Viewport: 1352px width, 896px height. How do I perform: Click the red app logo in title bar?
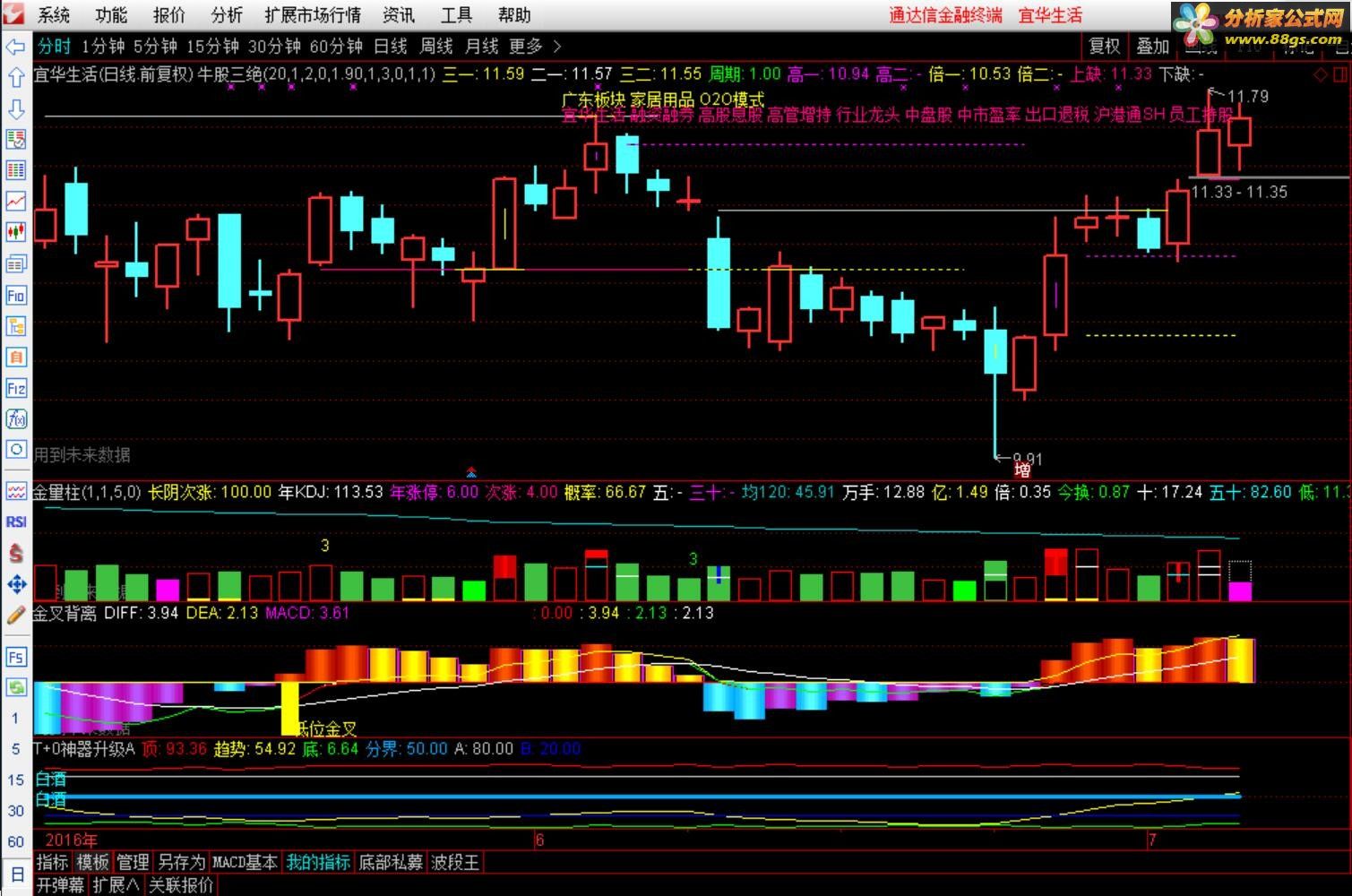(13, 14)
